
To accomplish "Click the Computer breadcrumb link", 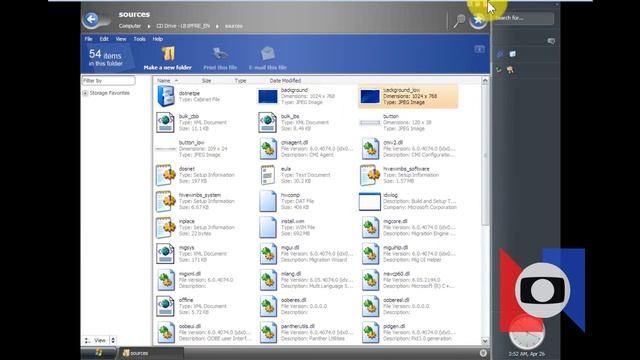I will (130, 26).
